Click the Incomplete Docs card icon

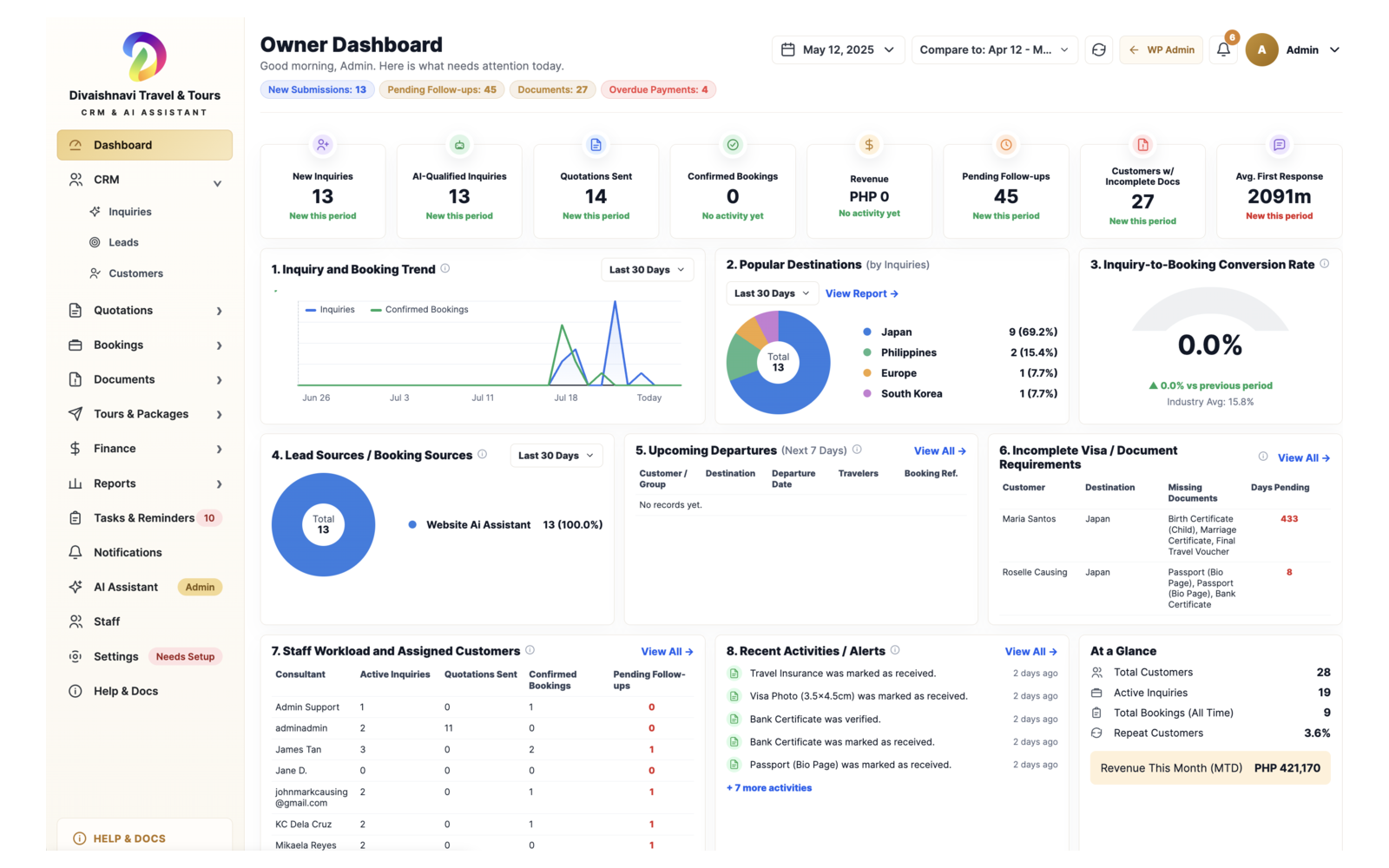[x=1142, y=145]
